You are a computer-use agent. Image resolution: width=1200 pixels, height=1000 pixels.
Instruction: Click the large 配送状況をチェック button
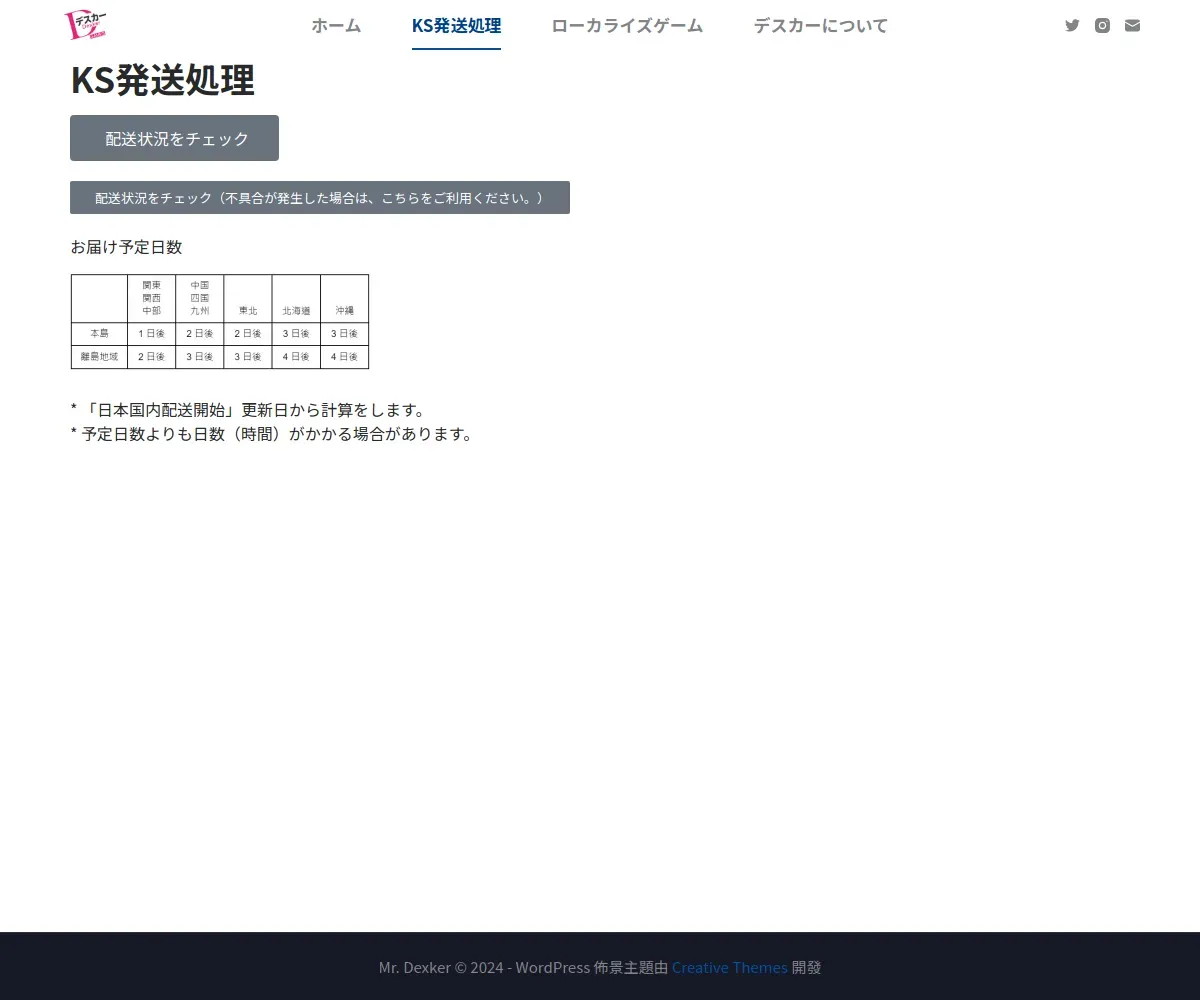[x=174, y=138]
